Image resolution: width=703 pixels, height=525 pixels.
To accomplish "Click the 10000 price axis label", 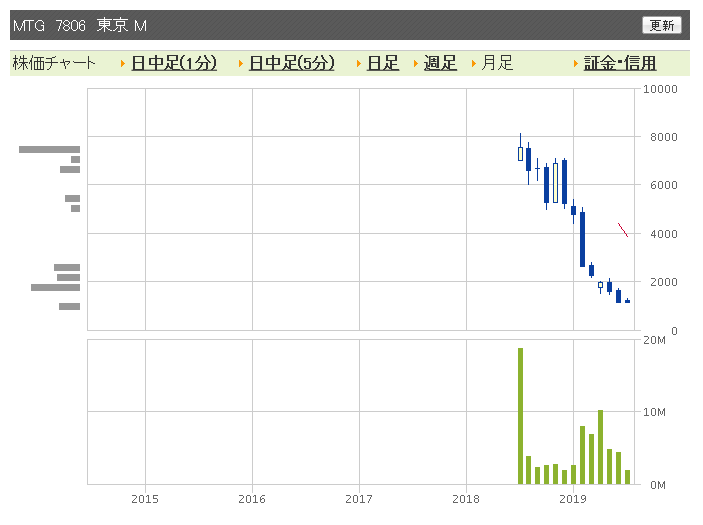I will click(x=660, y=89).
